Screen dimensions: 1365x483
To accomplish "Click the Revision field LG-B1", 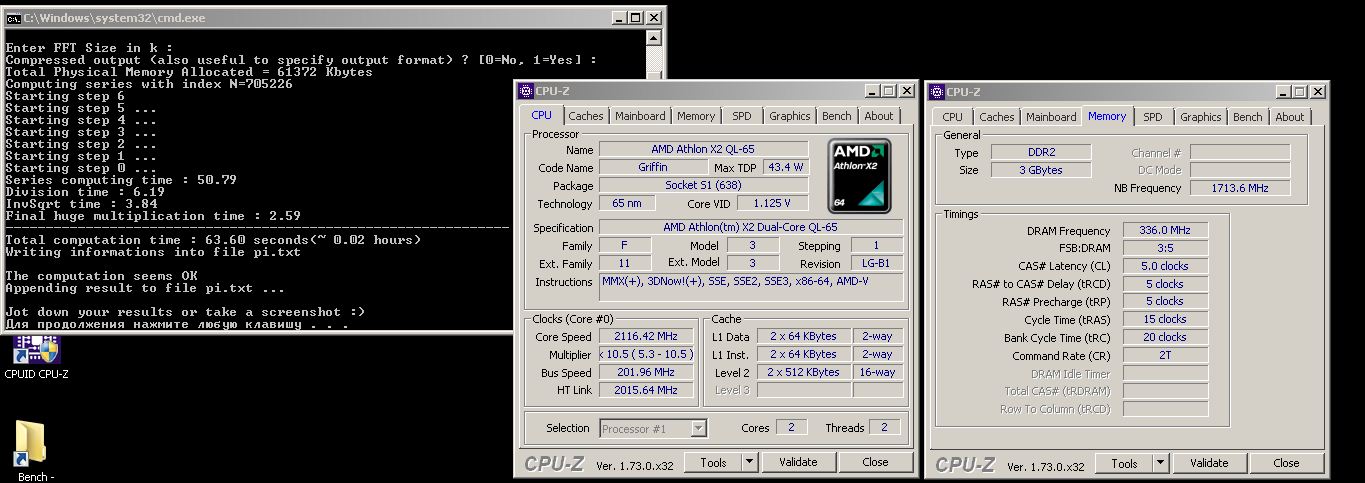I will point(877,263).
